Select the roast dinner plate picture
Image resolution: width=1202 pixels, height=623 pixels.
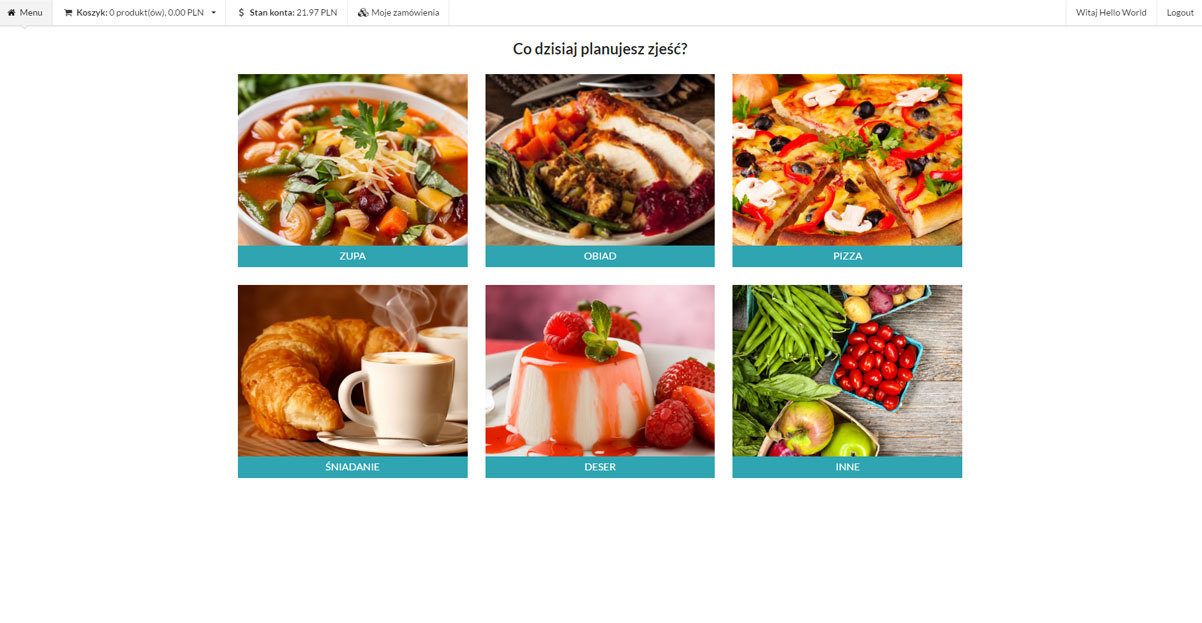[x=600, y=160]
